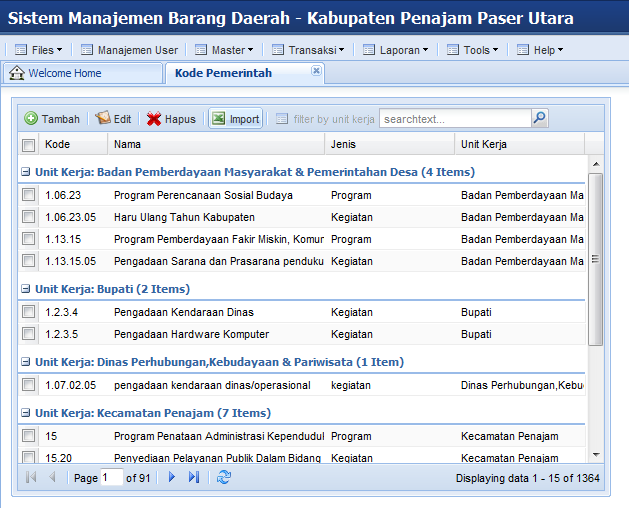This screenshot has height=508, width=629.
Task: Close the Kode Pemerintah tab
Action: 316,71
